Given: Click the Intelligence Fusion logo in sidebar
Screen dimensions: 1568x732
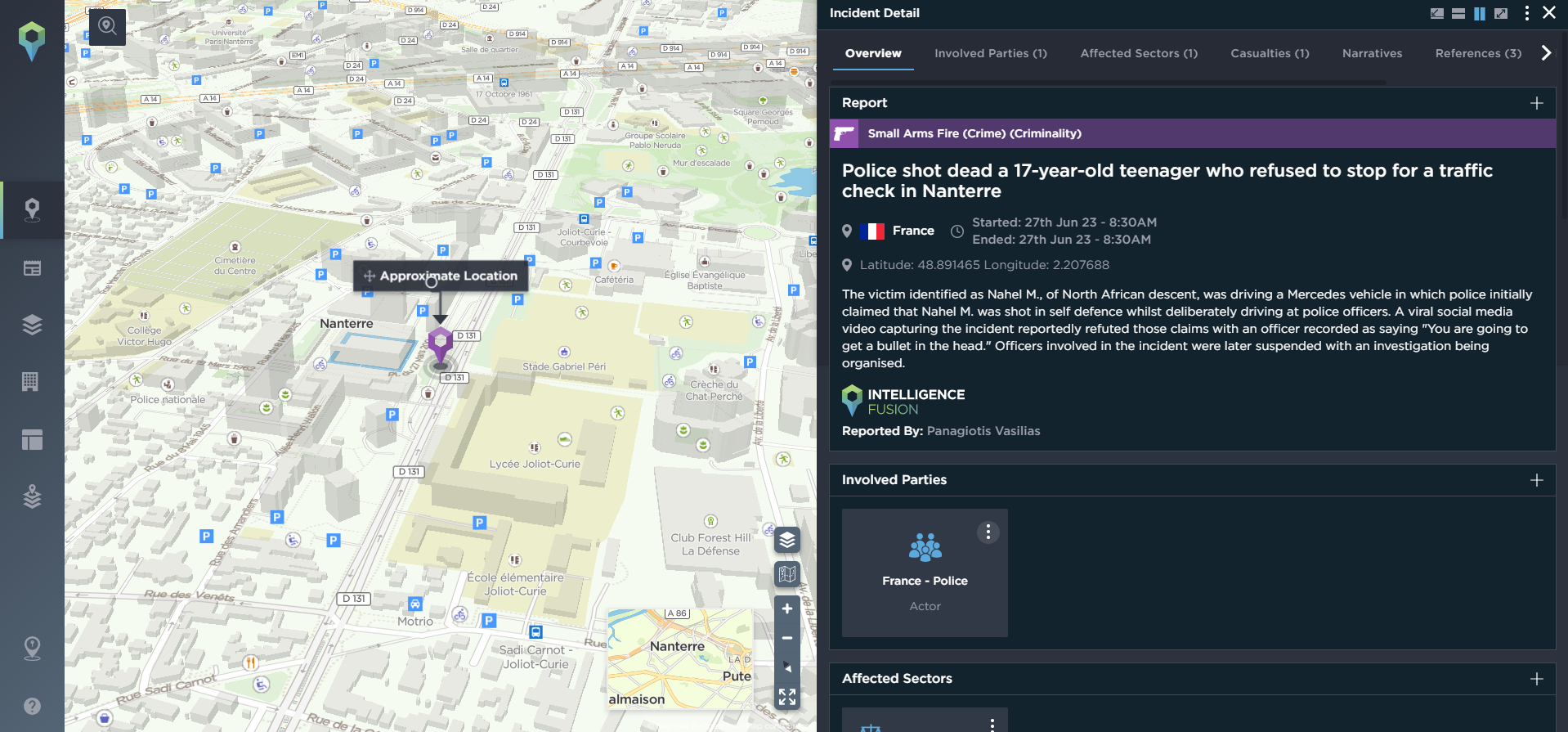Looking at the screenshot, I should (32, 41).
